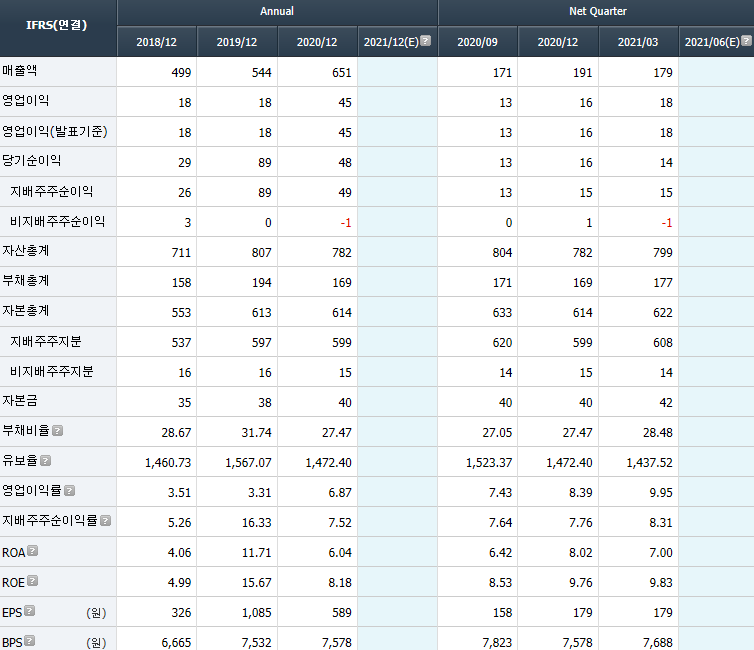Viewport: 754px width, 650px height.
Task: Click help icon beside ROE
Action: (x=33, y=581)
